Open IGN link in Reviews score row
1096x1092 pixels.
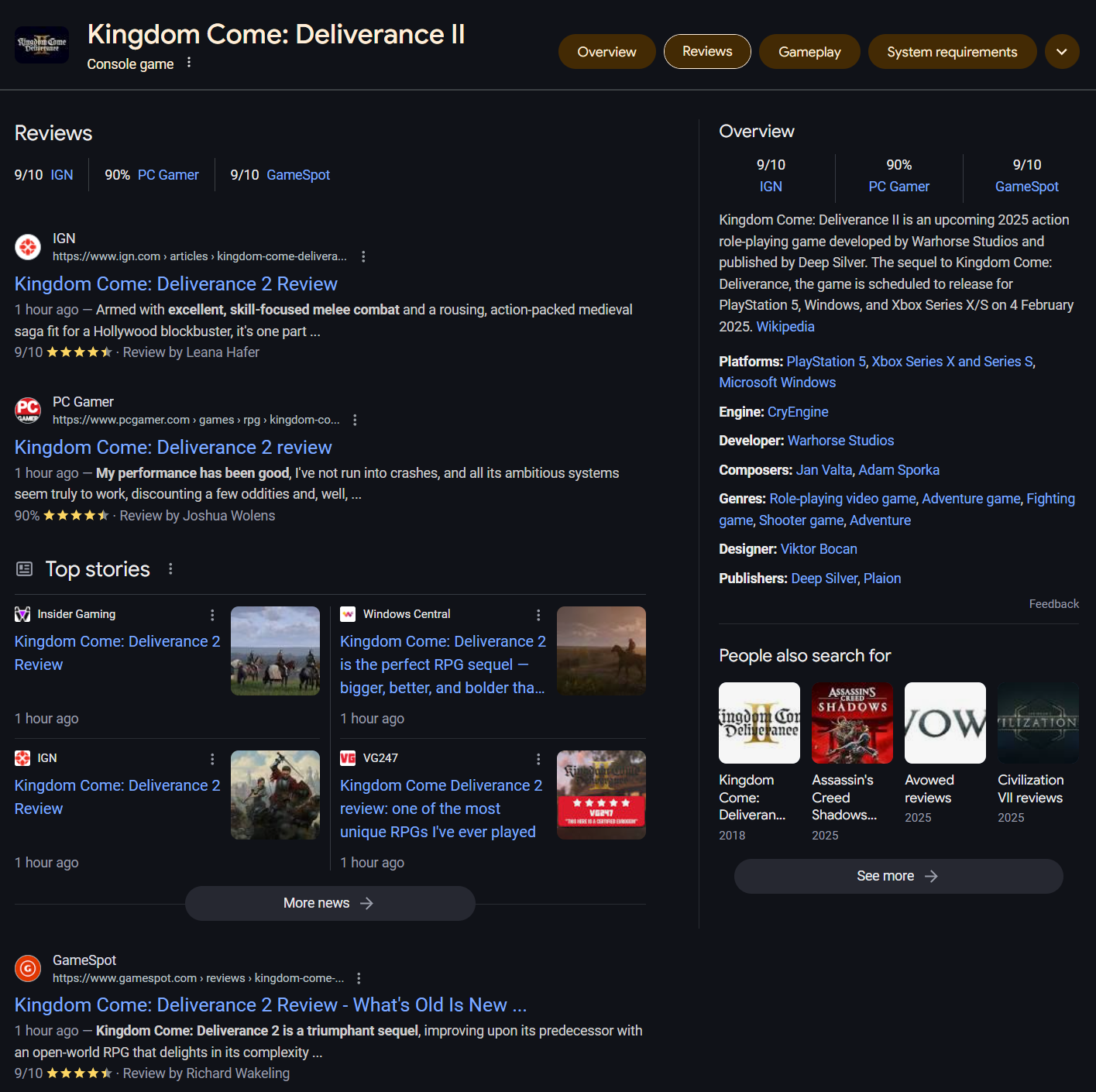coord(62,175)
